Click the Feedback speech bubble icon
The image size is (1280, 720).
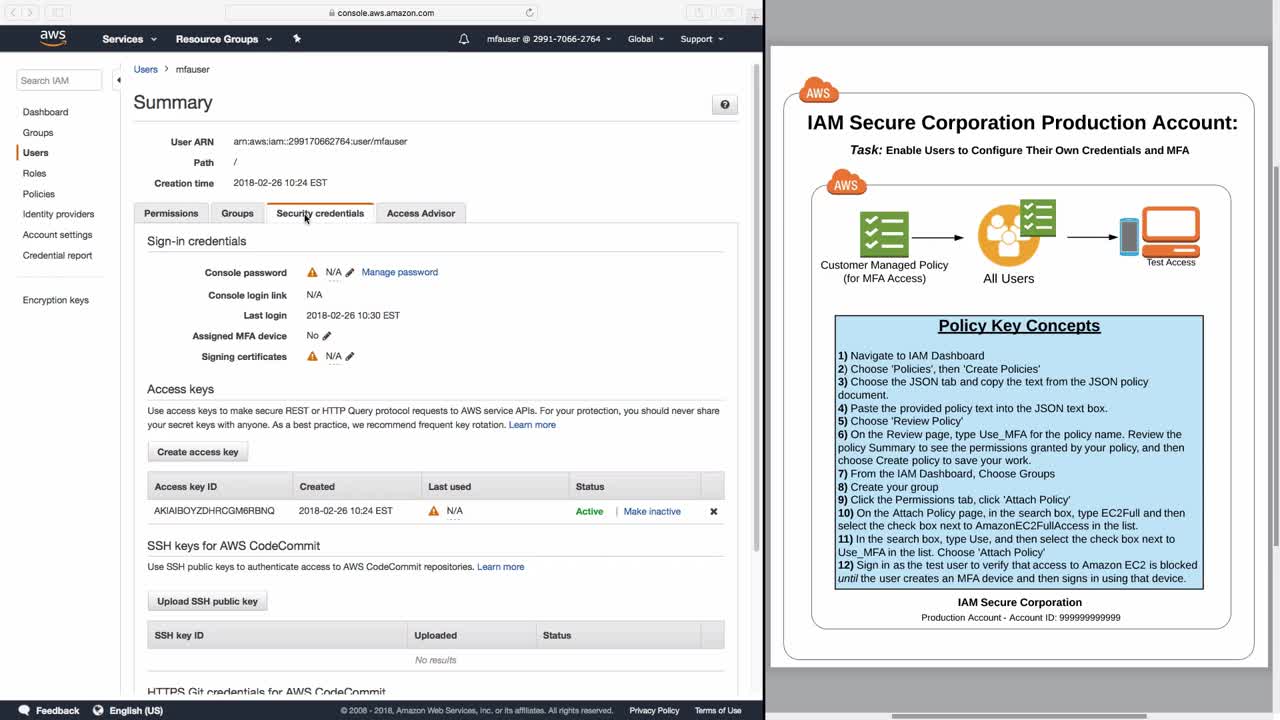(24, 710)
